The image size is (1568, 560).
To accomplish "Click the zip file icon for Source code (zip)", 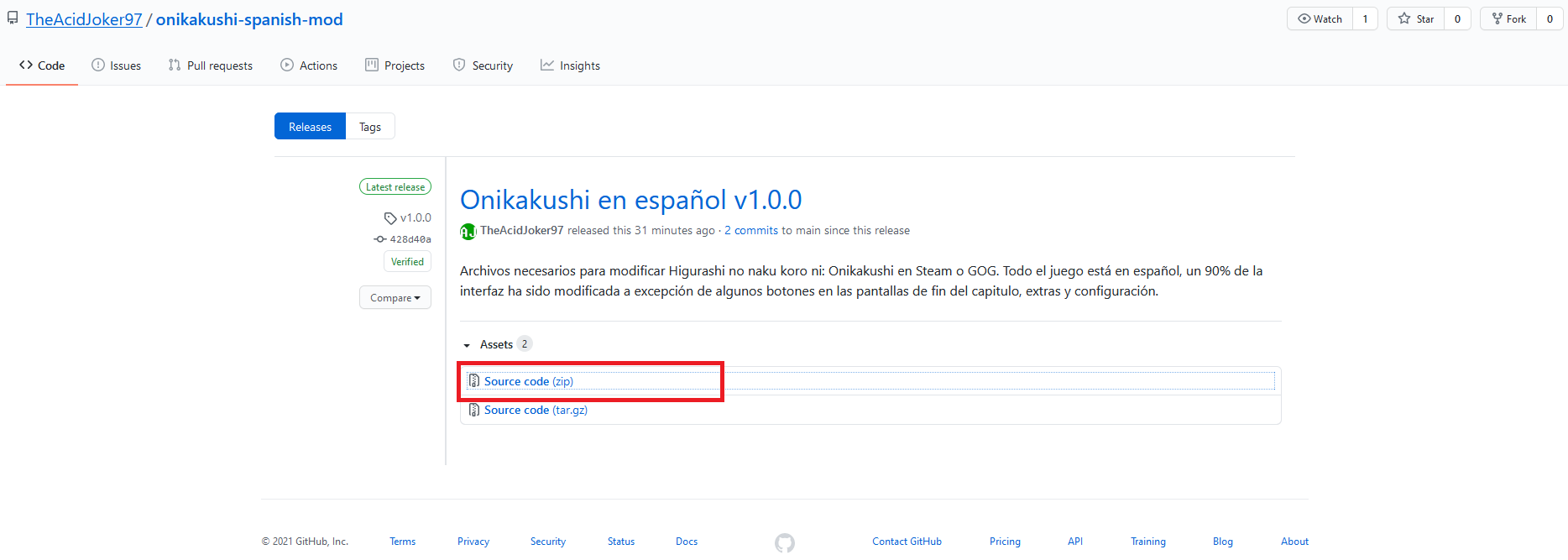I will [474, 381].
